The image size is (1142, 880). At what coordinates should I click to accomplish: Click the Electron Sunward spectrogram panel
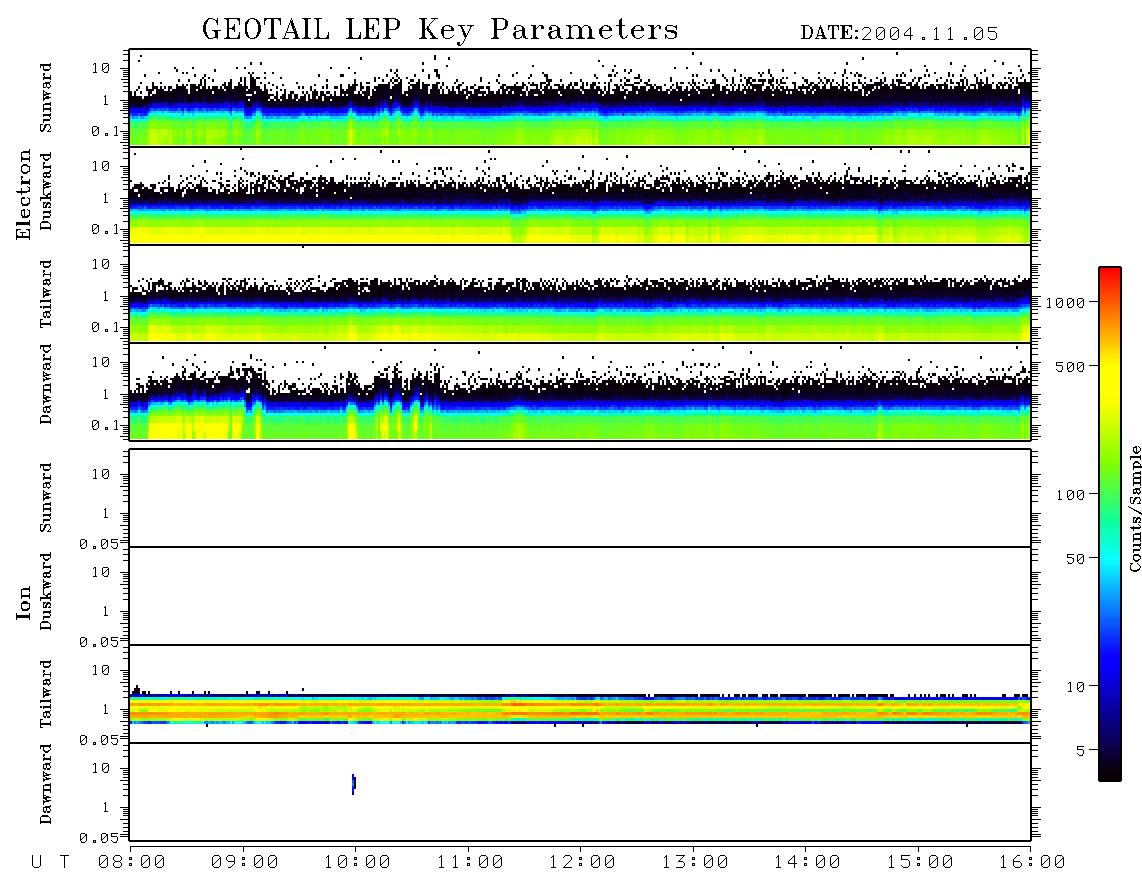(580, 98)
